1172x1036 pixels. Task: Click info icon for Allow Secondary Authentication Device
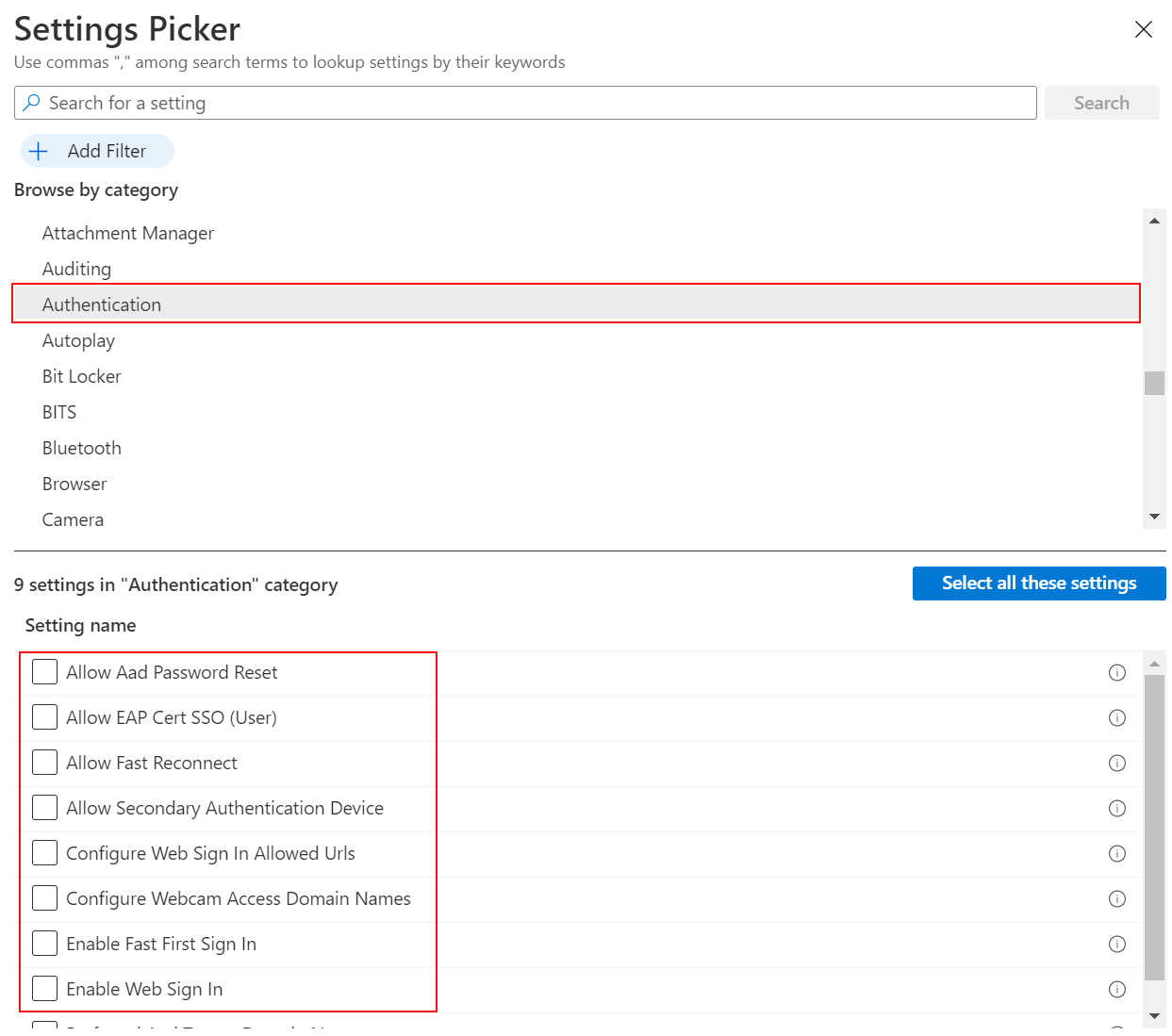click(x=1117, y=808)
